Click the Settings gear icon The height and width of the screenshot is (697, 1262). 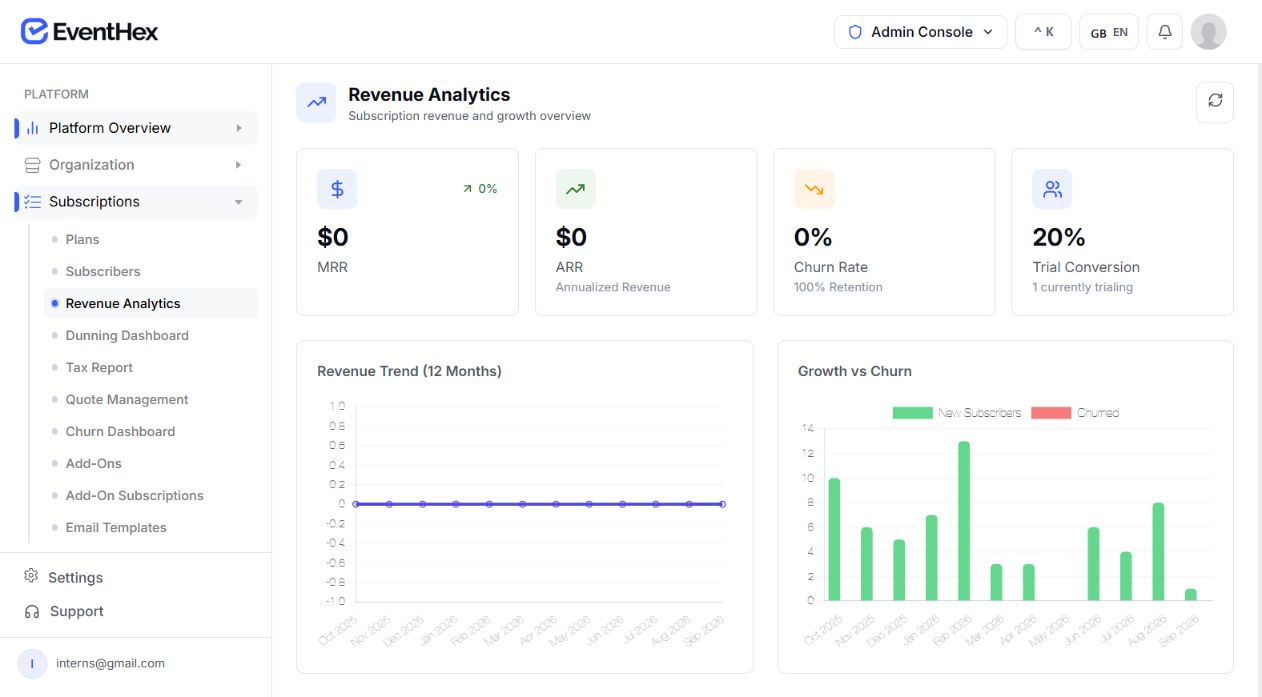(31, 577)
